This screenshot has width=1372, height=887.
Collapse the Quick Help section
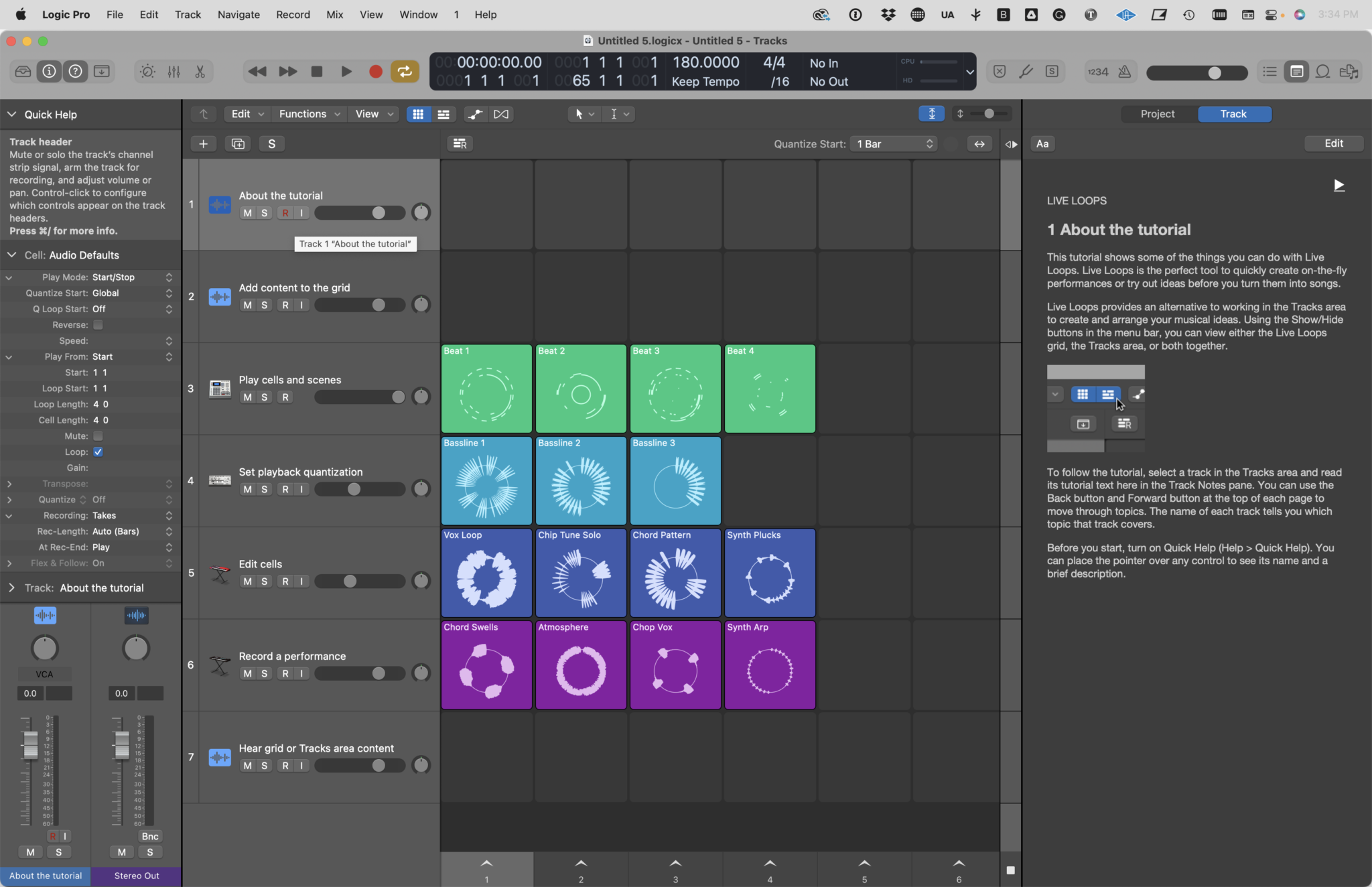pyautogui.click(x=11, y=114)
